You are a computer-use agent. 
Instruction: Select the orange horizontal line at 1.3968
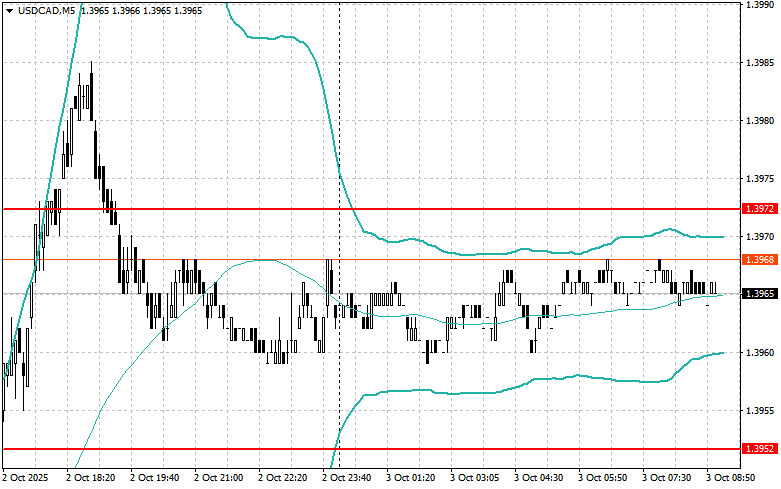(x=372, y=259)
